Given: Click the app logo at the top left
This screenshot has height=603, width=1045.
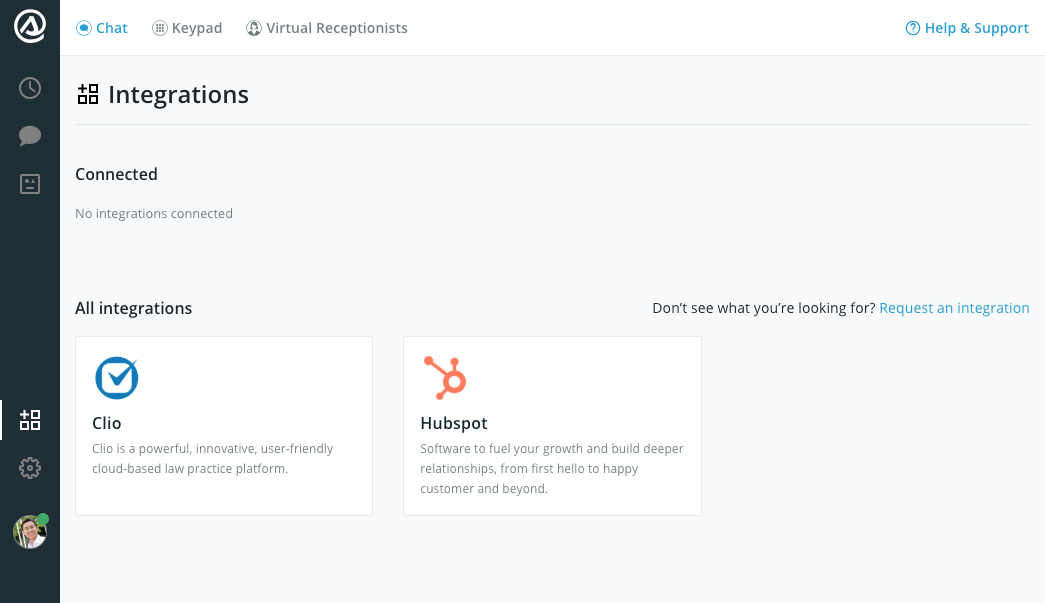Looking at the screenshot, I should (30, 27).
